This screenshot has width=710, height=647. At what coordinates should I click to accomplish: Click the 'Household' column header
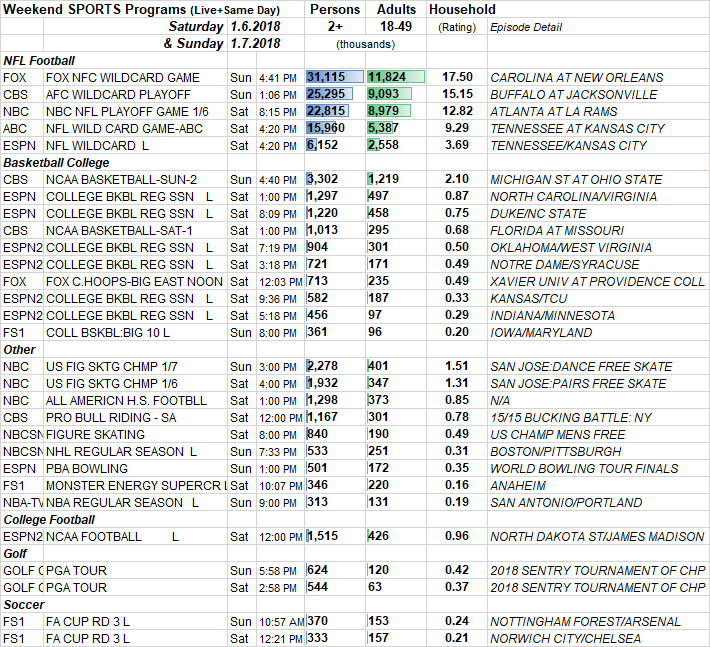[x=462, y=9]
